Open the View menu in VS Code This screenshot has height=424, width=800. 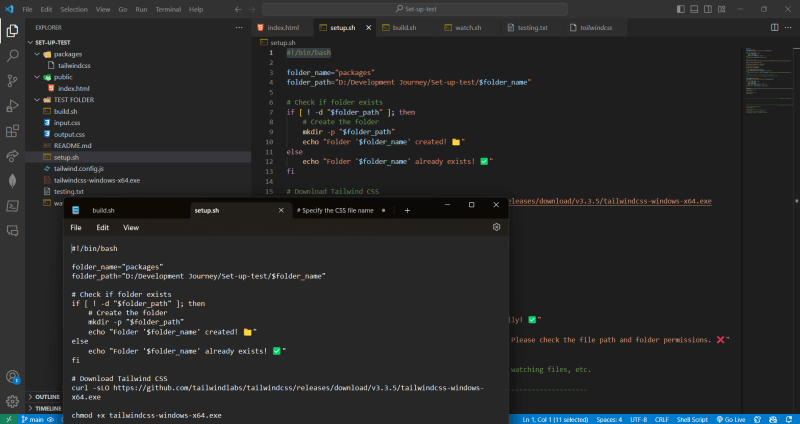pyautogui.click(x=103, y=9)
